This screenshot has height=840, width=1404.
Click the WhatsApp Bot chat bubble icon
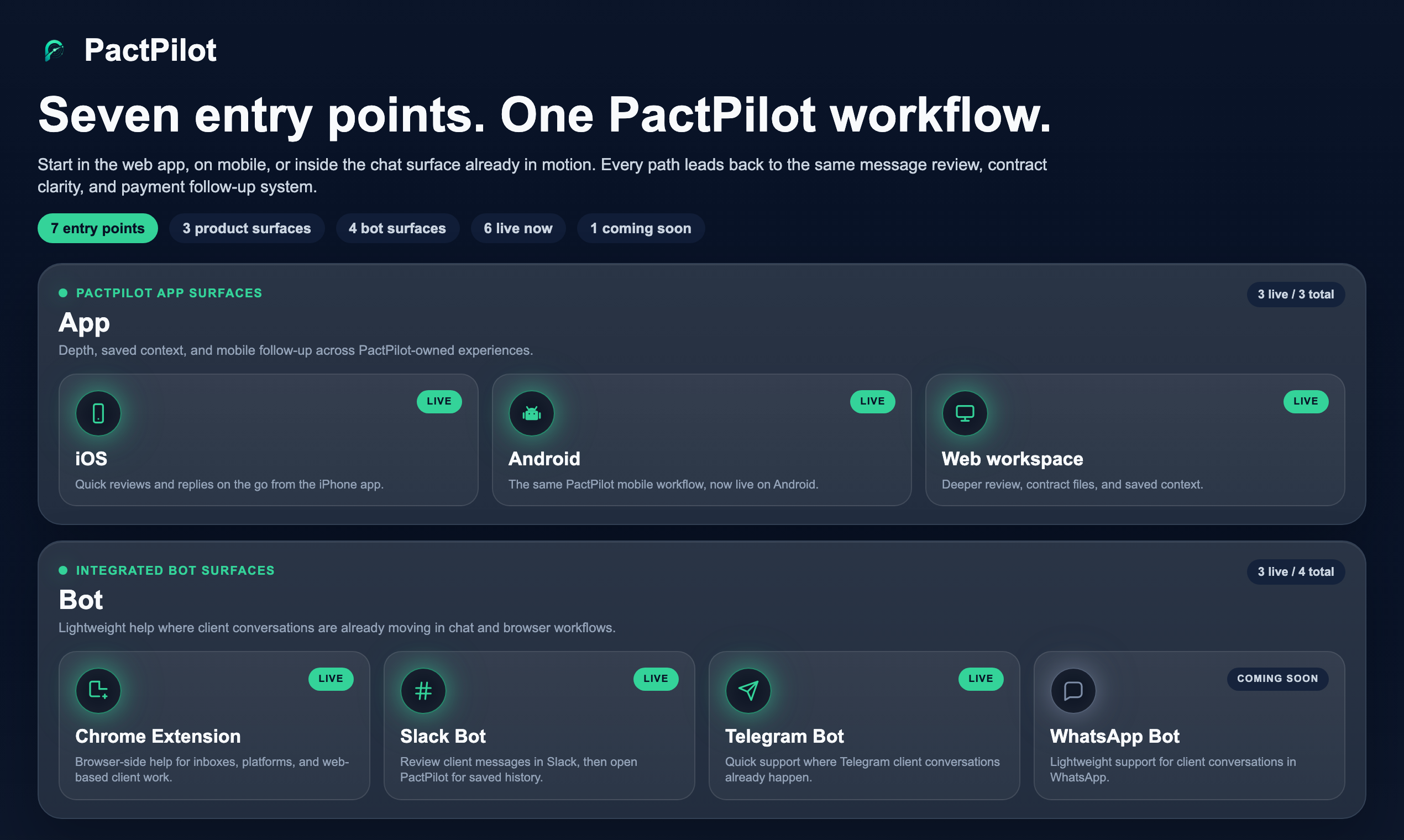[1073, 691]
